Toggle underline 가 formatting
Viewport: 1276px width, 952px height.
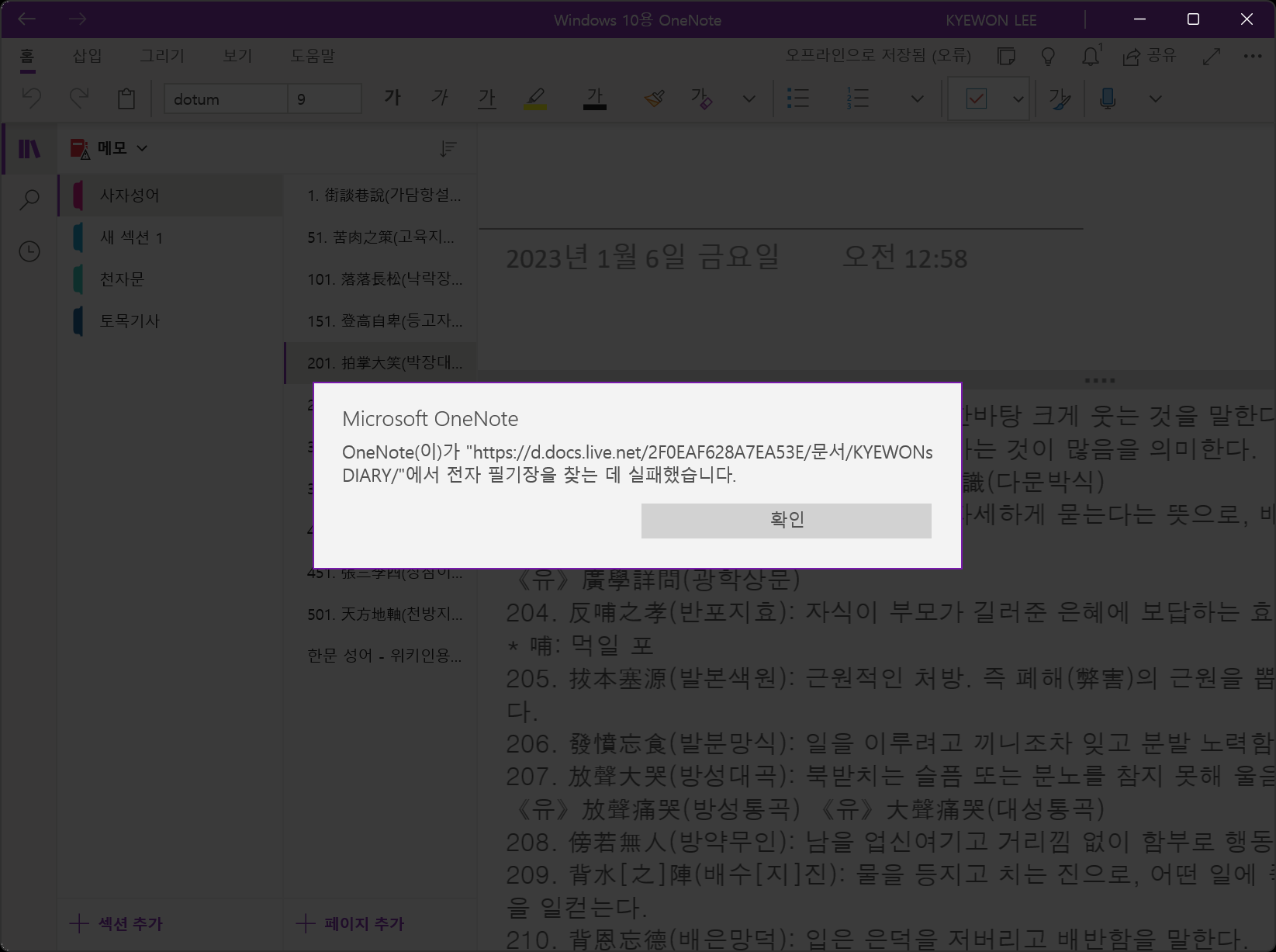487,98
